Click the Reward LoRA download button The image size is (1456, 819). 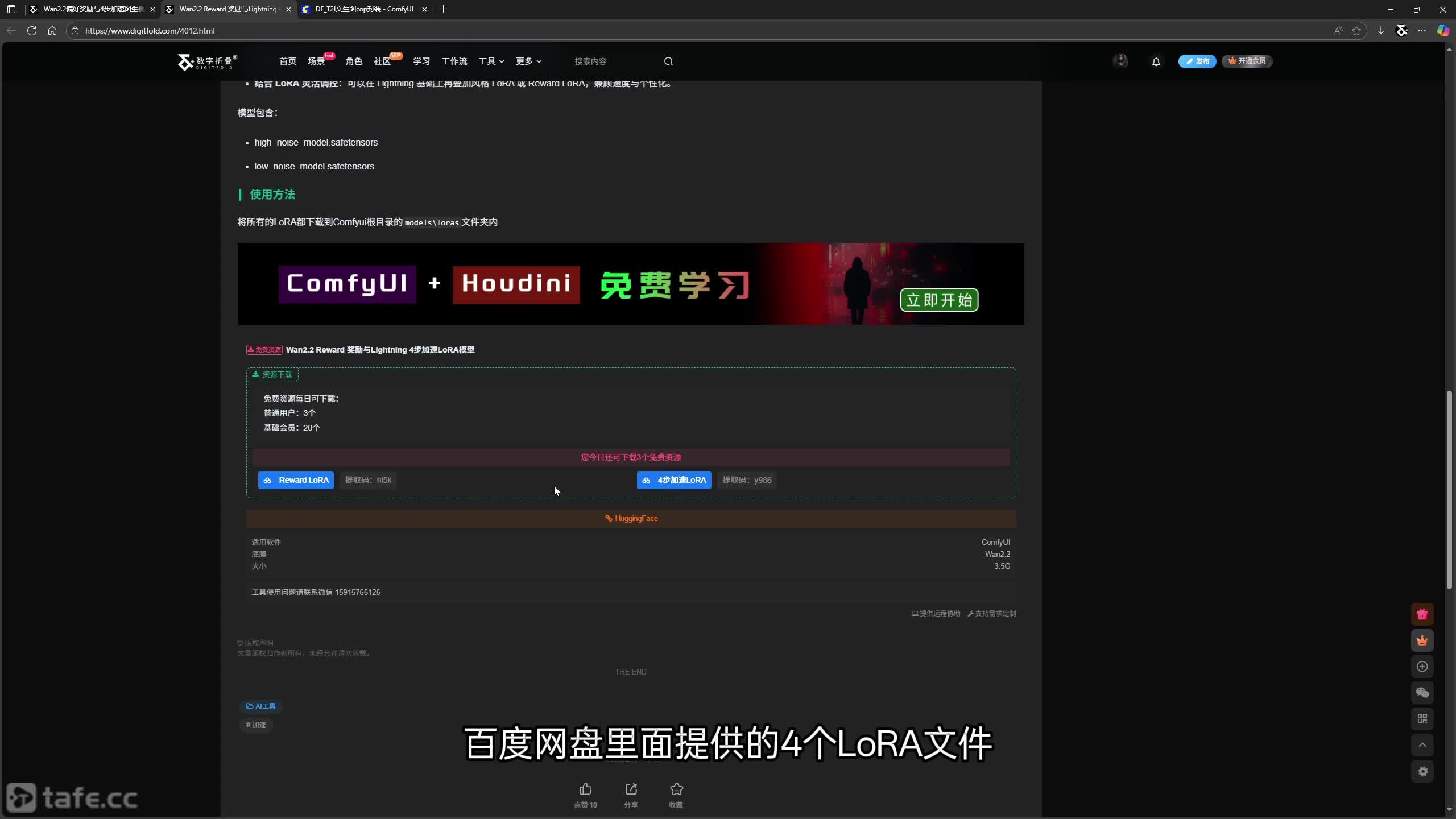coord(296,480)
